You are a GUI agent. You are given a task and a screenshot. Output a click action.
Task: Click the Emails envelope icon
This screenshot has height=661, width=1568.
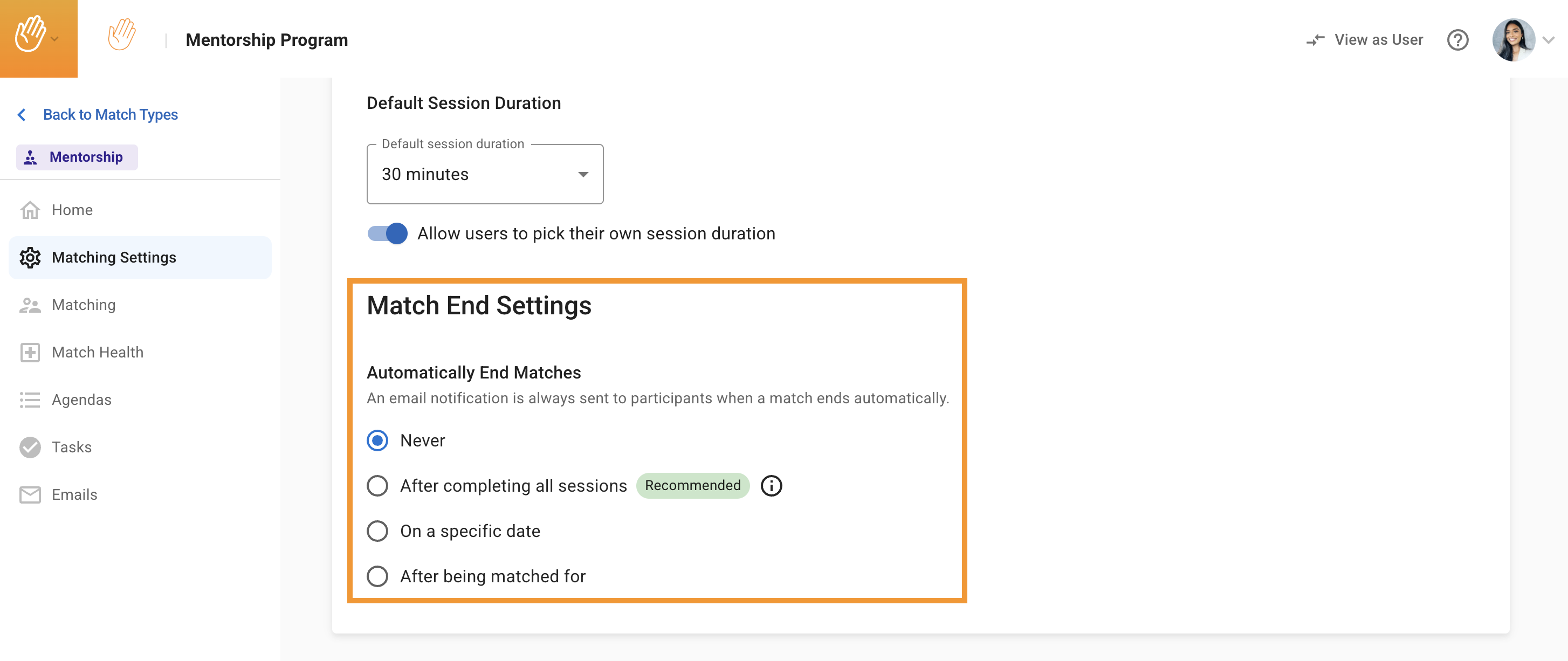pyautogui.click(x=30, y=495)
